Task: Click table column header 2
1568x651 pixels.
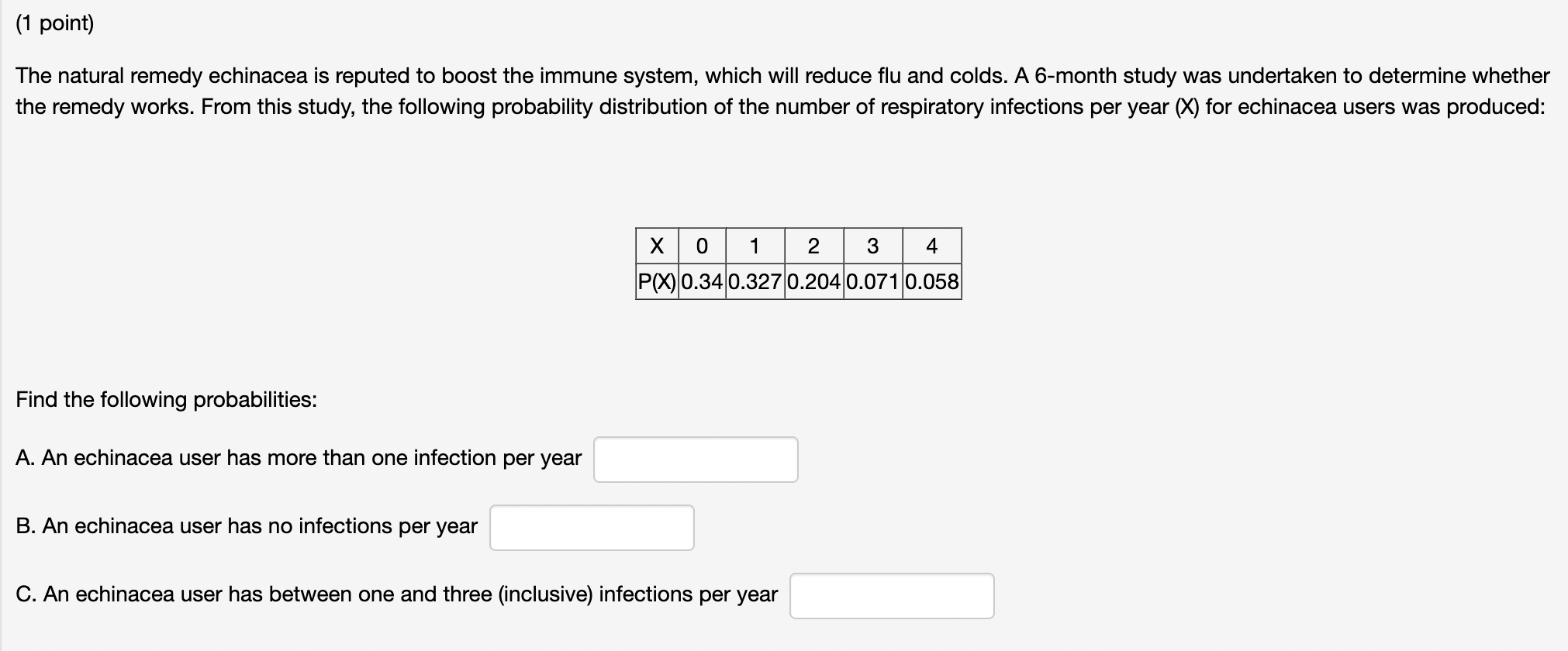Action: (x=814, y=246)
